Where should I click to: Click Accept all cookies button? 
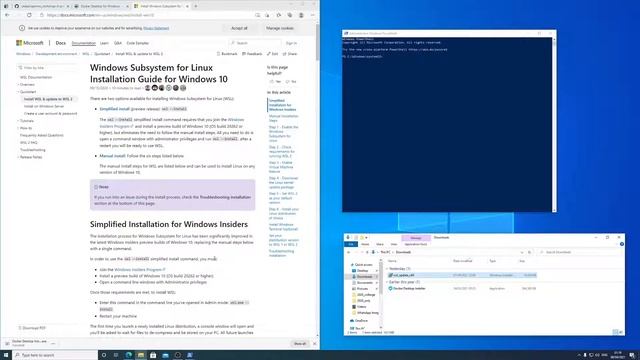point(239,28)
